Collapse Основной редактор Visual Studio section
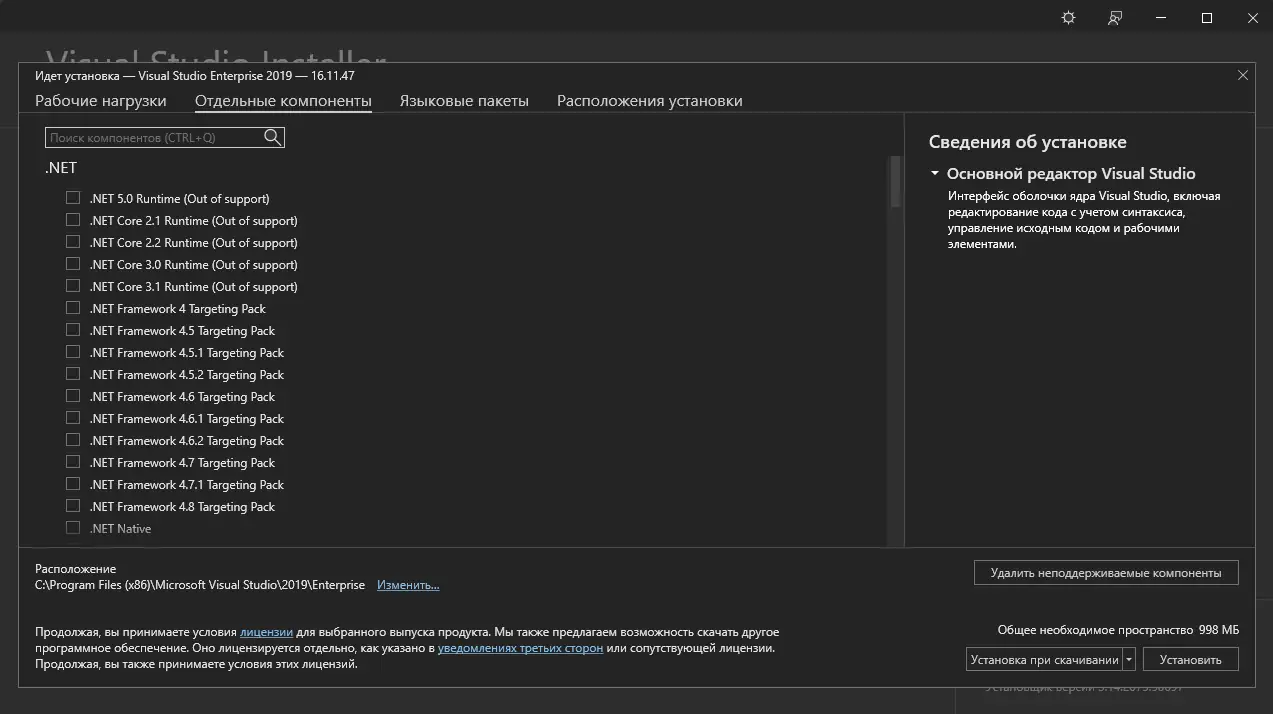Viewport: 1273px width, 714px height. click(935, 174)
